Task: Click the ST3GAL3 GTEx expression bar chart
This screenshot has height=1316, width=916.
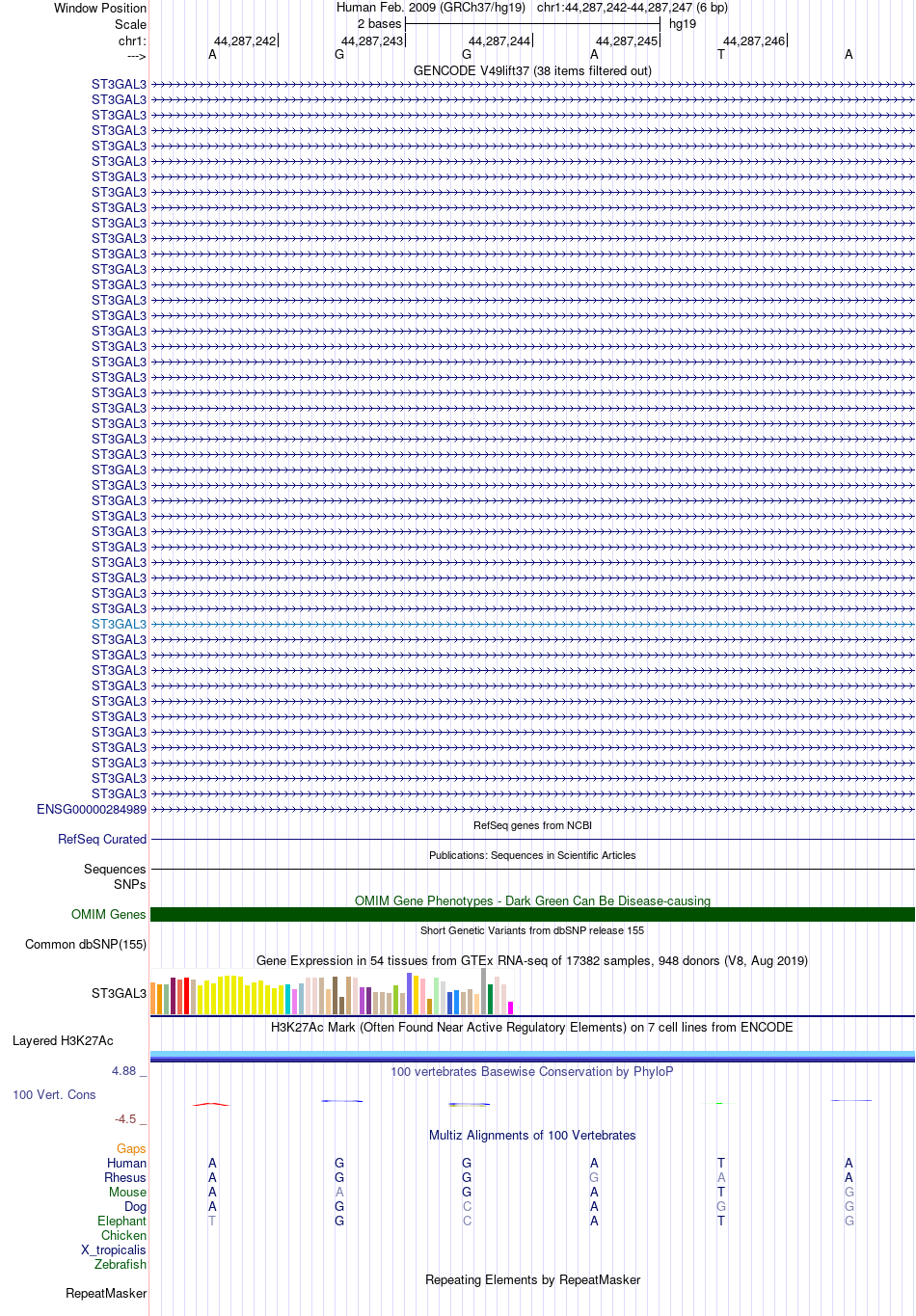Action: [333, 992]
